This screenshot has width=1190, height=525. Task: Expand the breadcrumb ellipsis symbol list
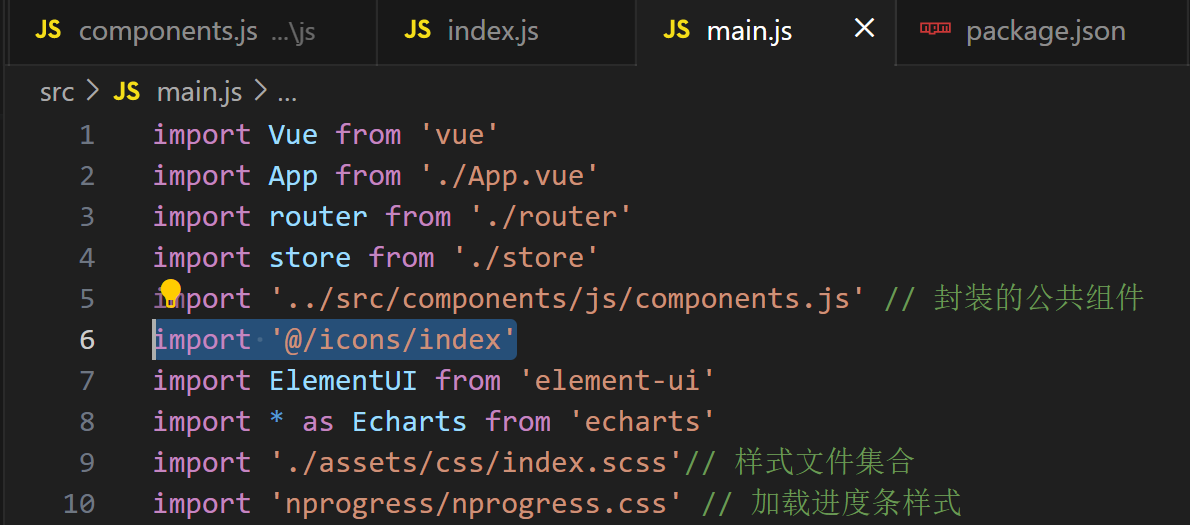pos(287,93)
